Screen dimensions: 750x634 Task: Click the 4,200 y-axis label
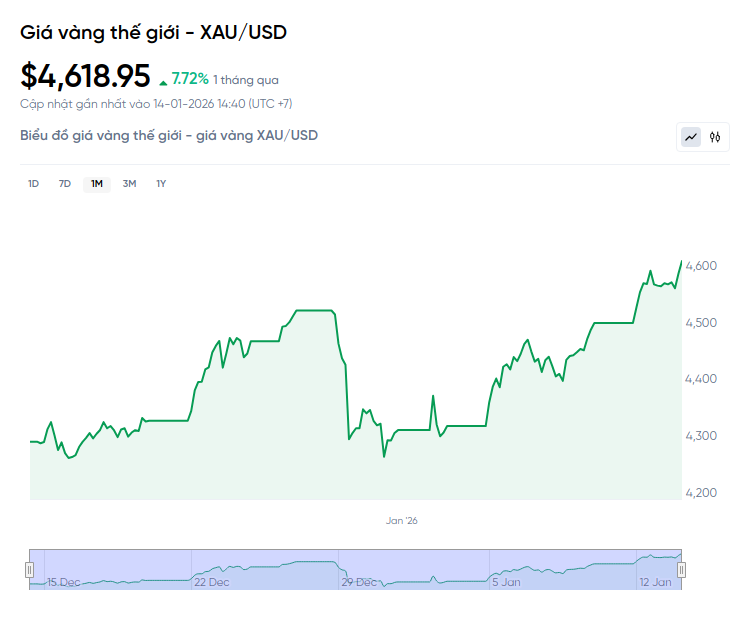pos(700,493)
